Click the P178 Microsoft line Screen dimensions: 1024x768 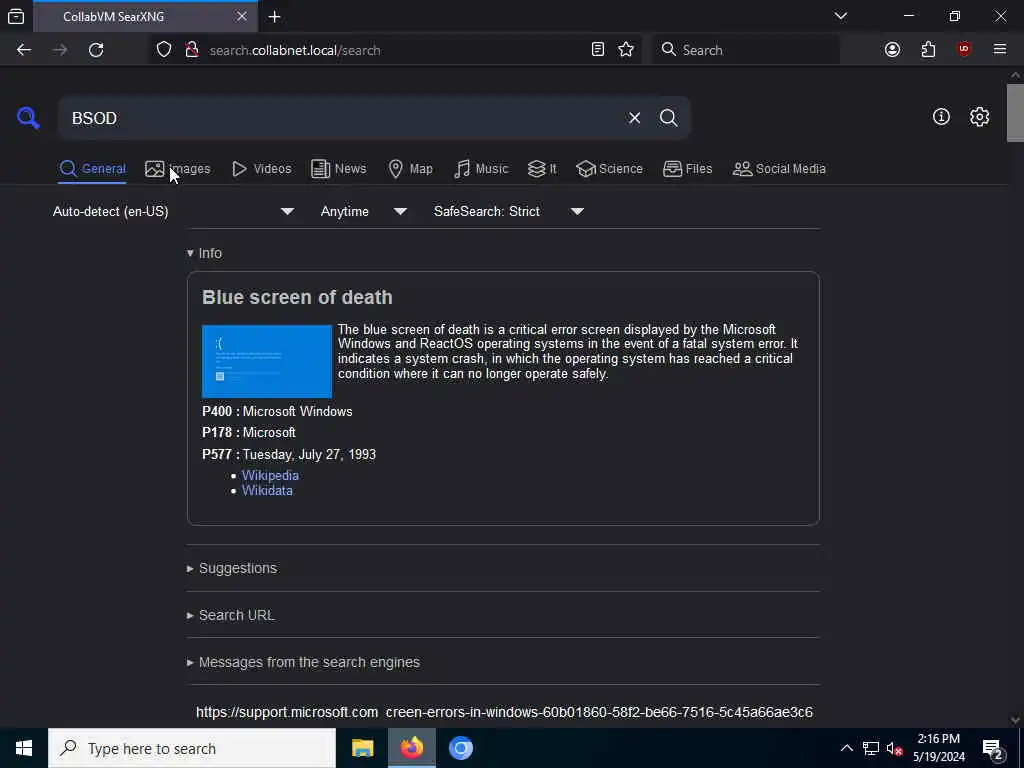click(249, 433)
